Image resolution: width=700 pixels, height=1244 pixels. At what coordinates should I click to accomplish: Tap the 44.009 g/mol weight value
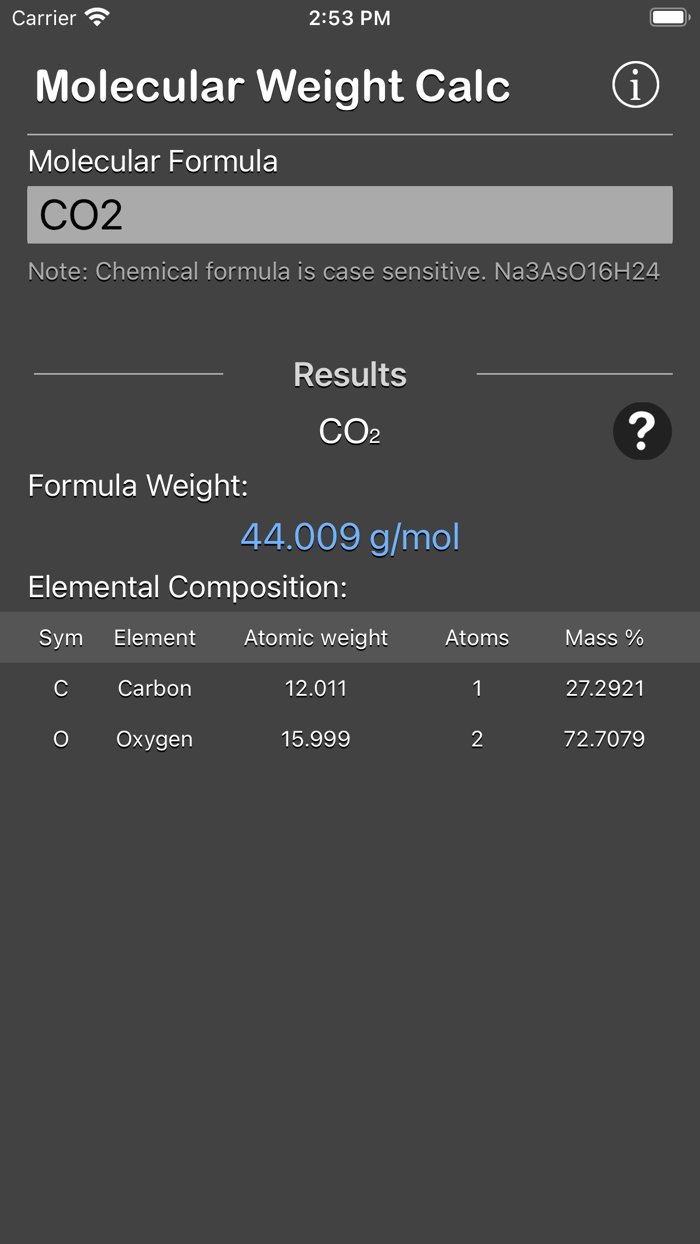click(350, 536)
